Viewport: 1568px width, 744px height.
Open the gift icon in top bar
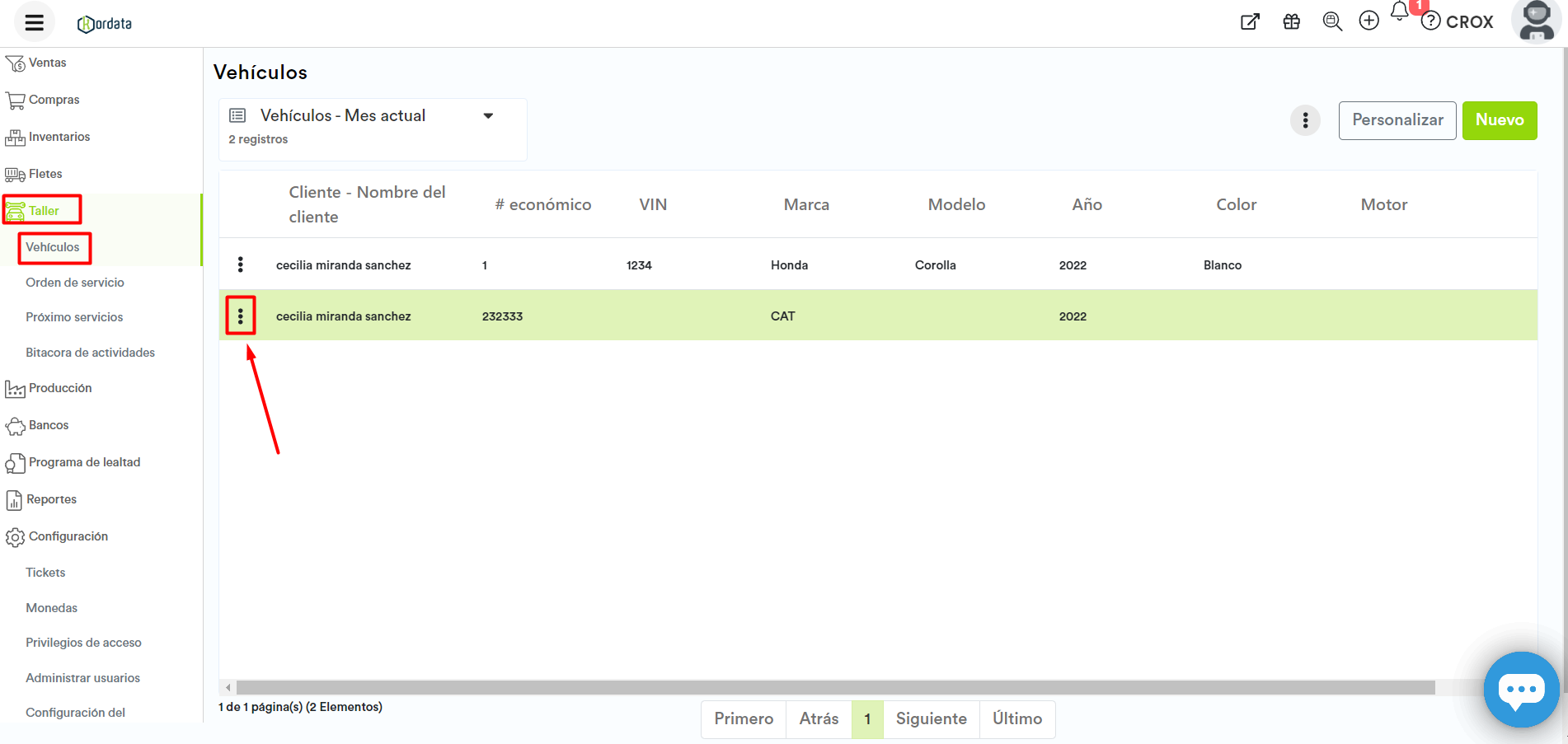[1291, 21]
